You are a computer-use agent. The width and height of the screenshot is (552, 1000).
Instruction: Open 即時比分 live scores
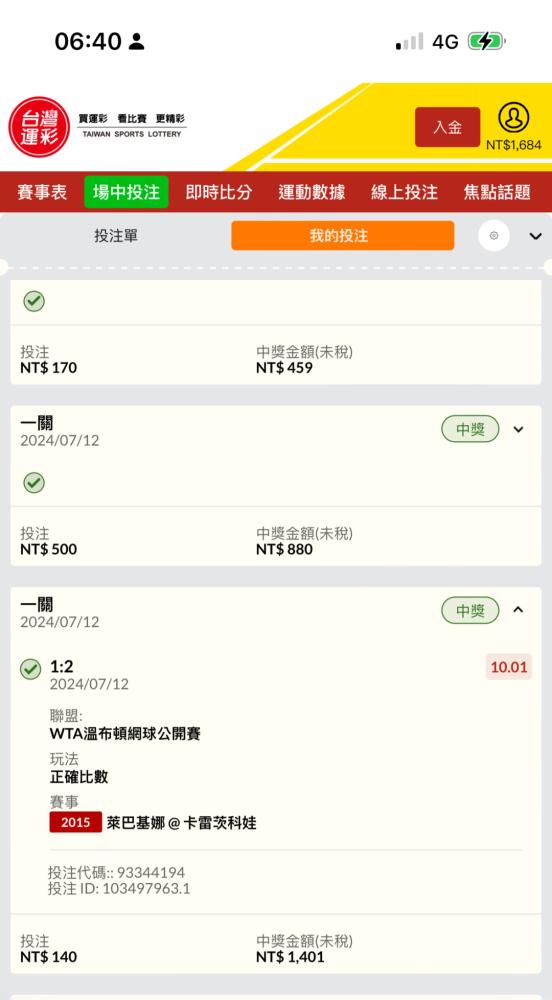pyautogui.click(x=219, y=192)
